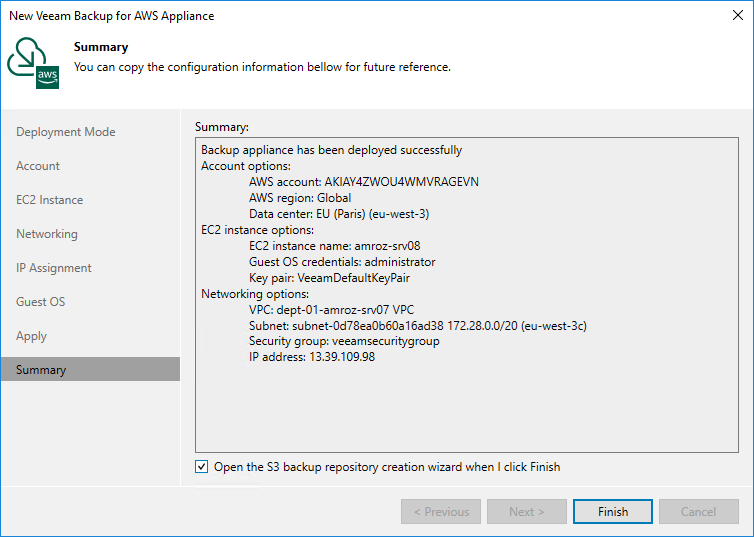This screenshot has height=537, width=754.
Task: Open the Guest OS step
Action: pos(41,302)
